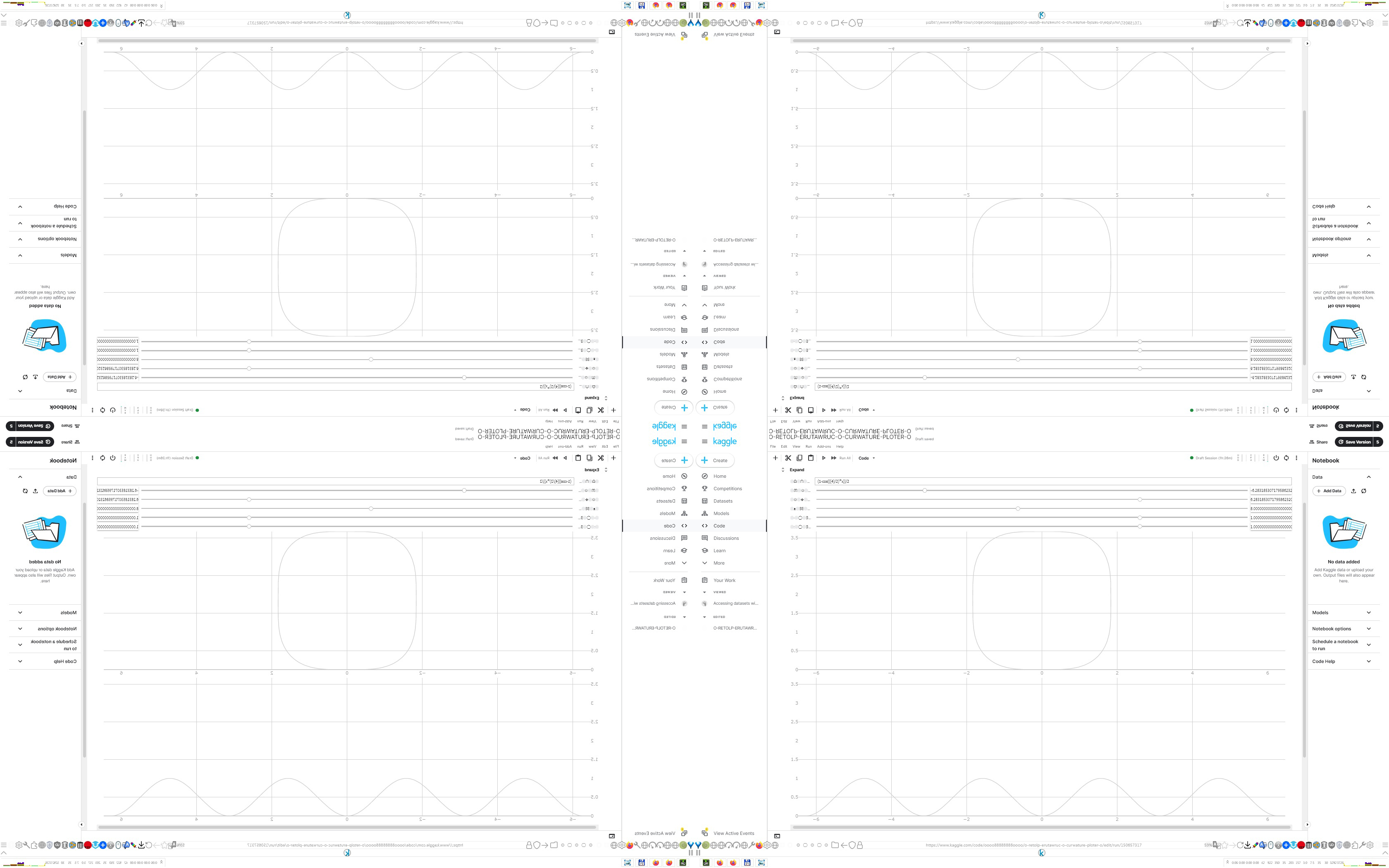1389x868 pixels.
Task: Click the upright Save Version button
Action: 1354,442
